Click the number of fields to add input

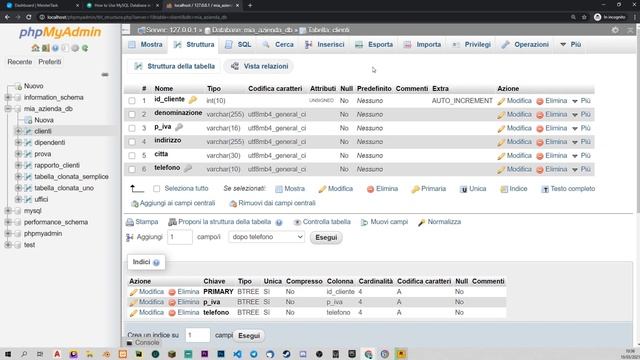coord(180,237)
